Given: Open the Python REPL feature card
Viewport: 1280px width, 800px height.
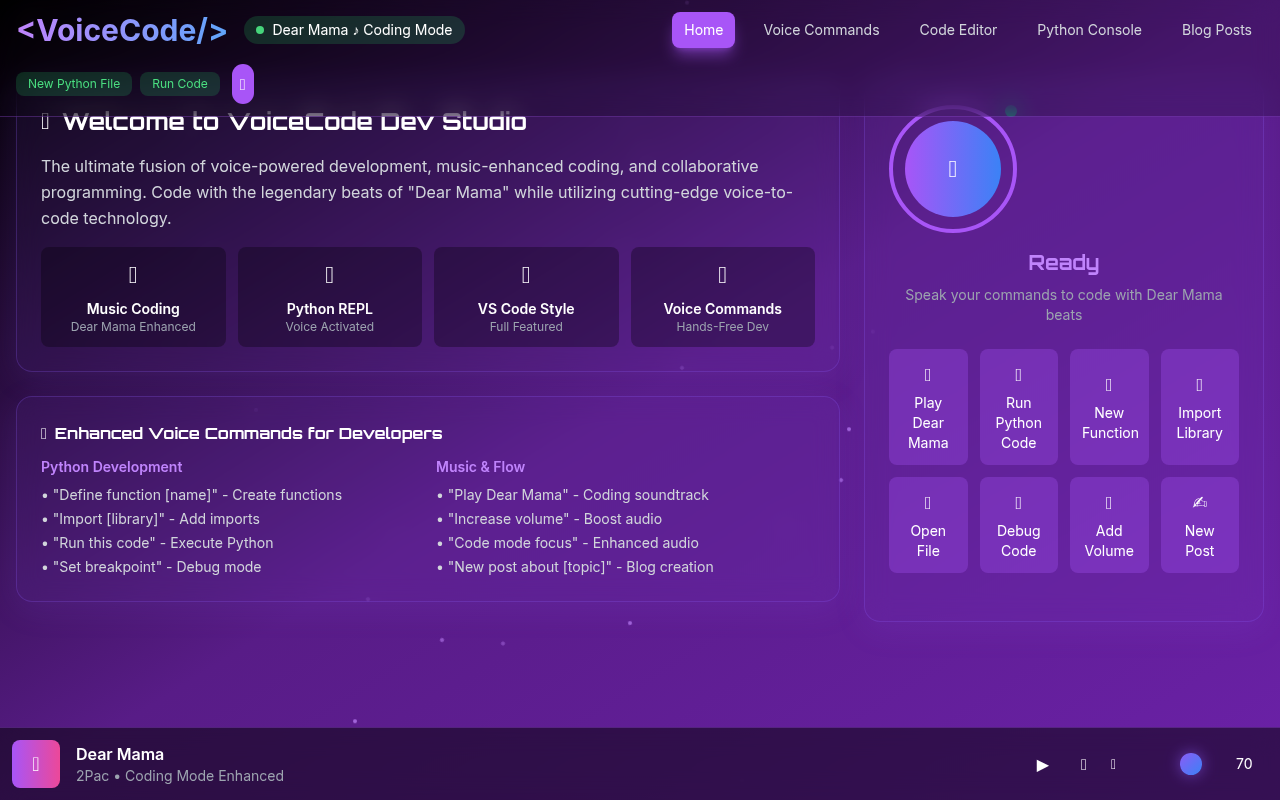Looking at the screenshot, I should 330,297.
